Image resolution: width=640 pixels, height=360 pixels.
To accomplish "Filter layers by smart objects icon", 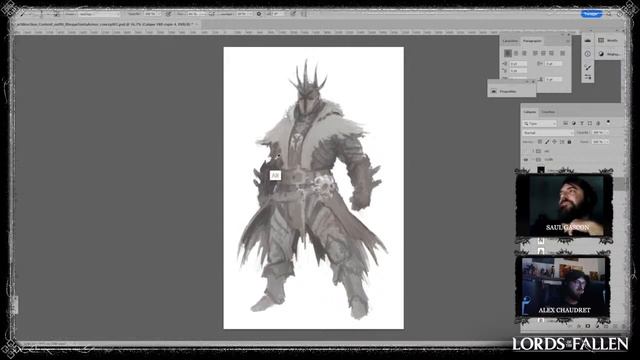I will [x=598, y=123].
